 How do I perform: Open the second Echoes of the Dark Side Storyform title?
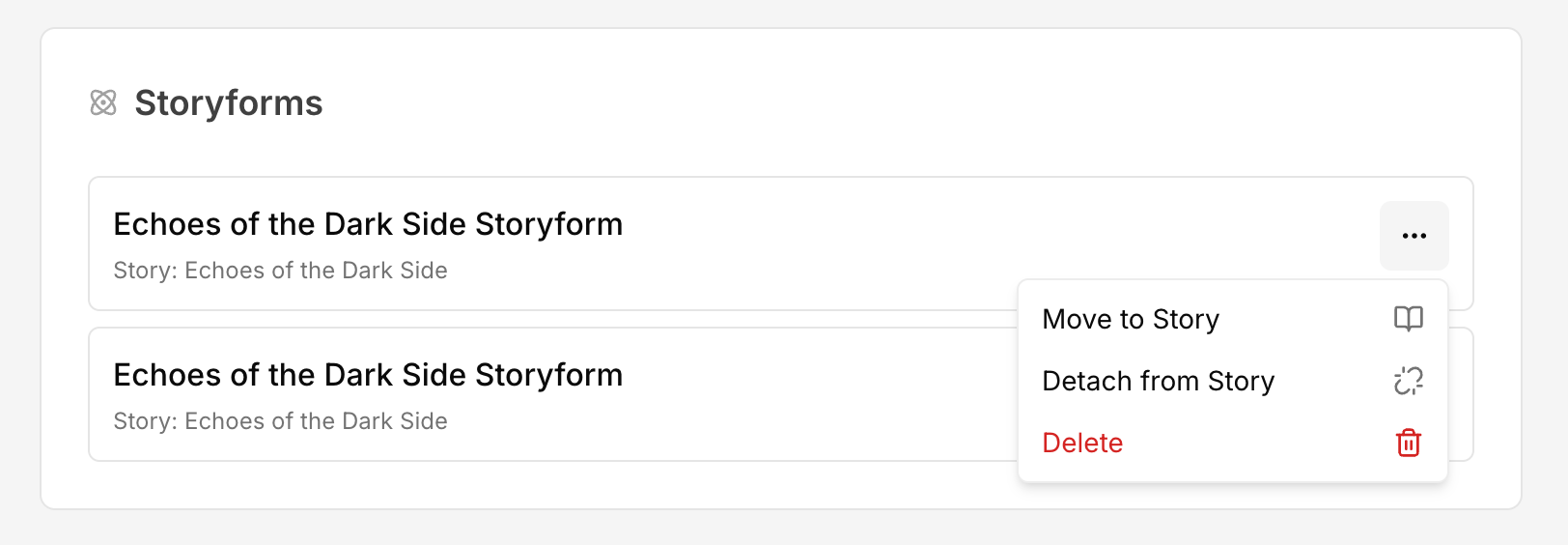coord(368,375)
